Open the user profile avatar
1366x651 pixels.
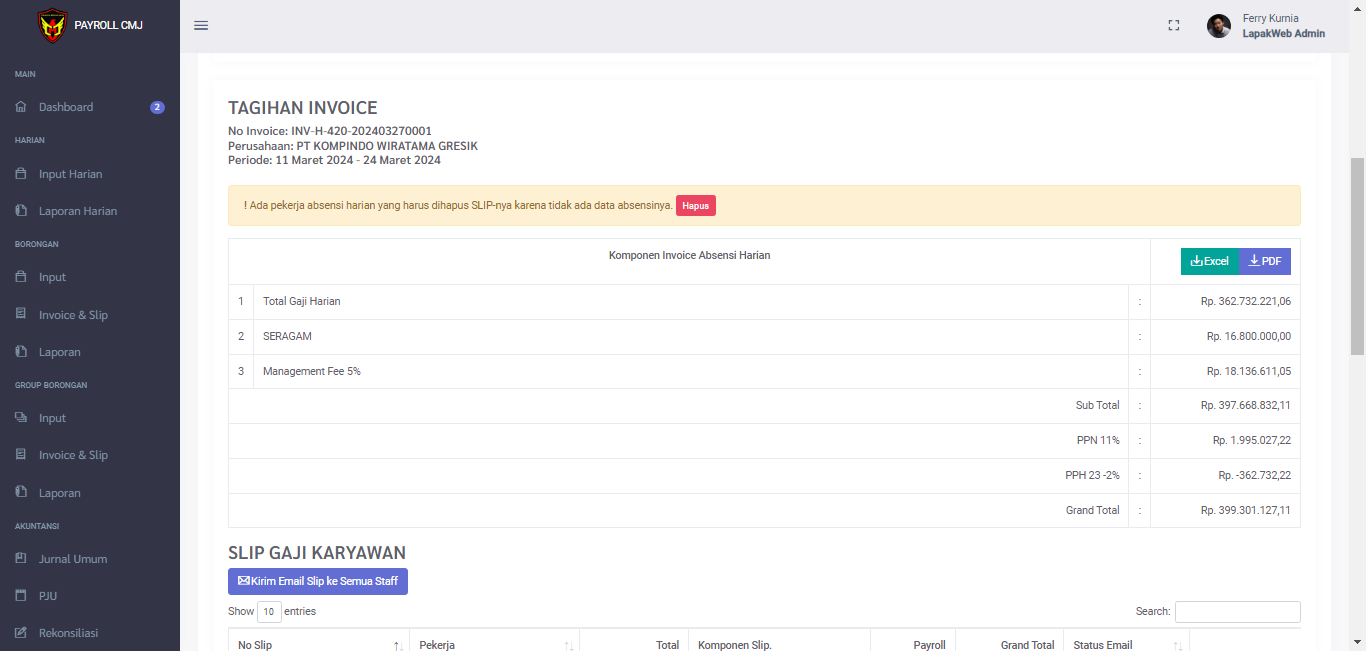pos(1218,26)
